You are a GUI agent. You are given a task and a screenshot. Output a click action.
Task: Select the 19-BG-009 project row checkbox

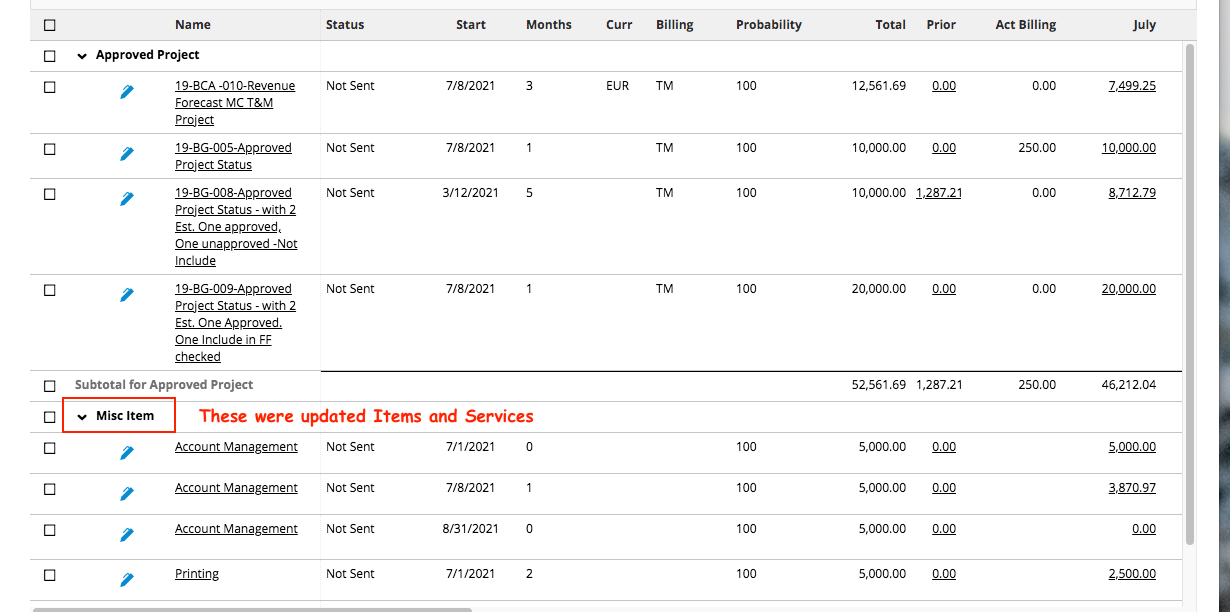pos(50,291)
